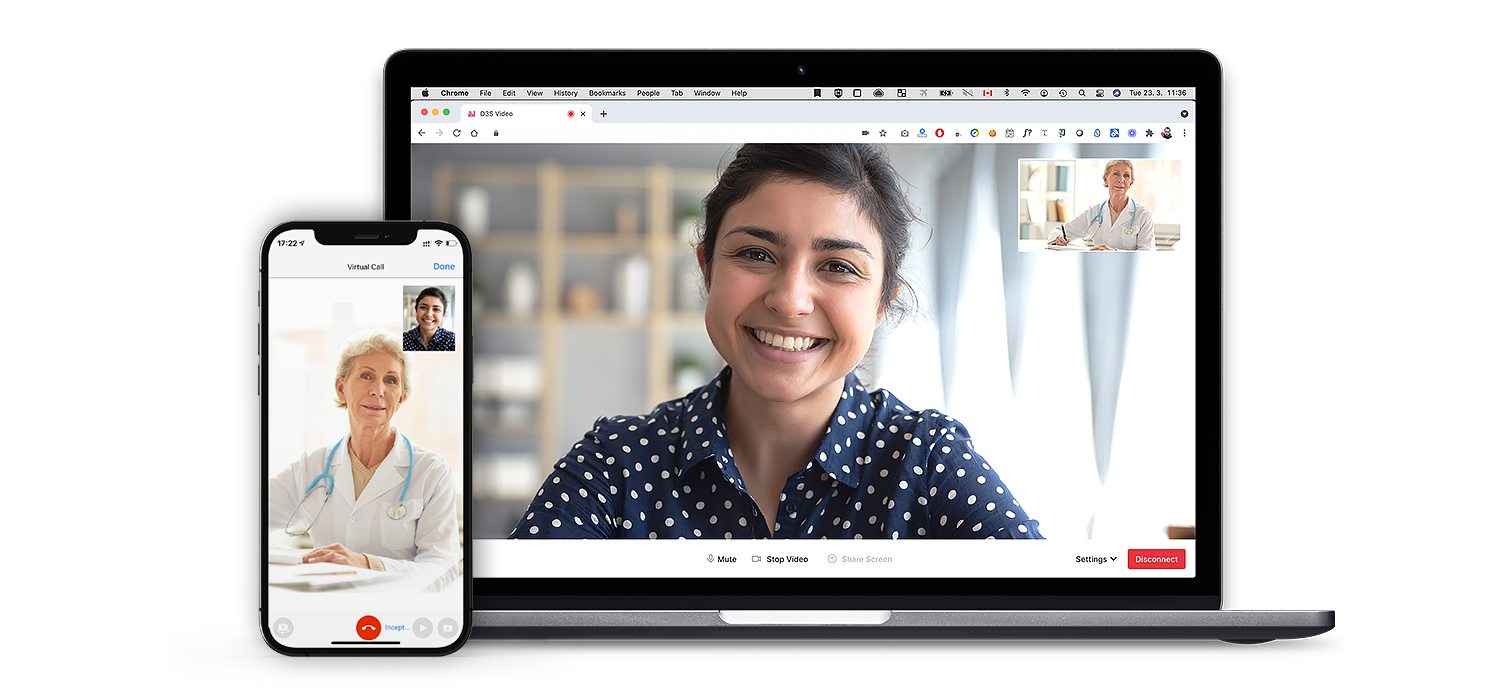Screen dimensions: 1506x700
Task: Toggle Bluetooth from the macOS menu bar
Action: (1007, 92)
